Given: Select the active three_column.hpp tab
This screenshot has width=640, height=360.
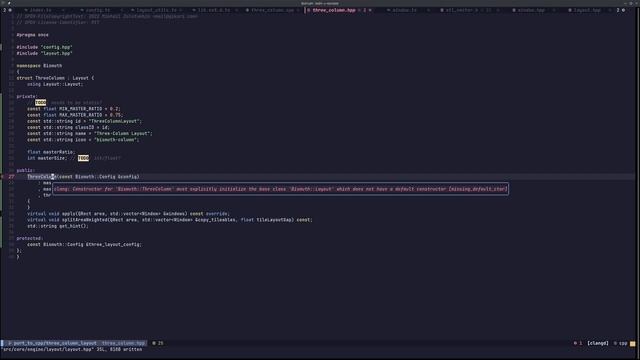Looking at the screenshot, I should click(334, 10).
